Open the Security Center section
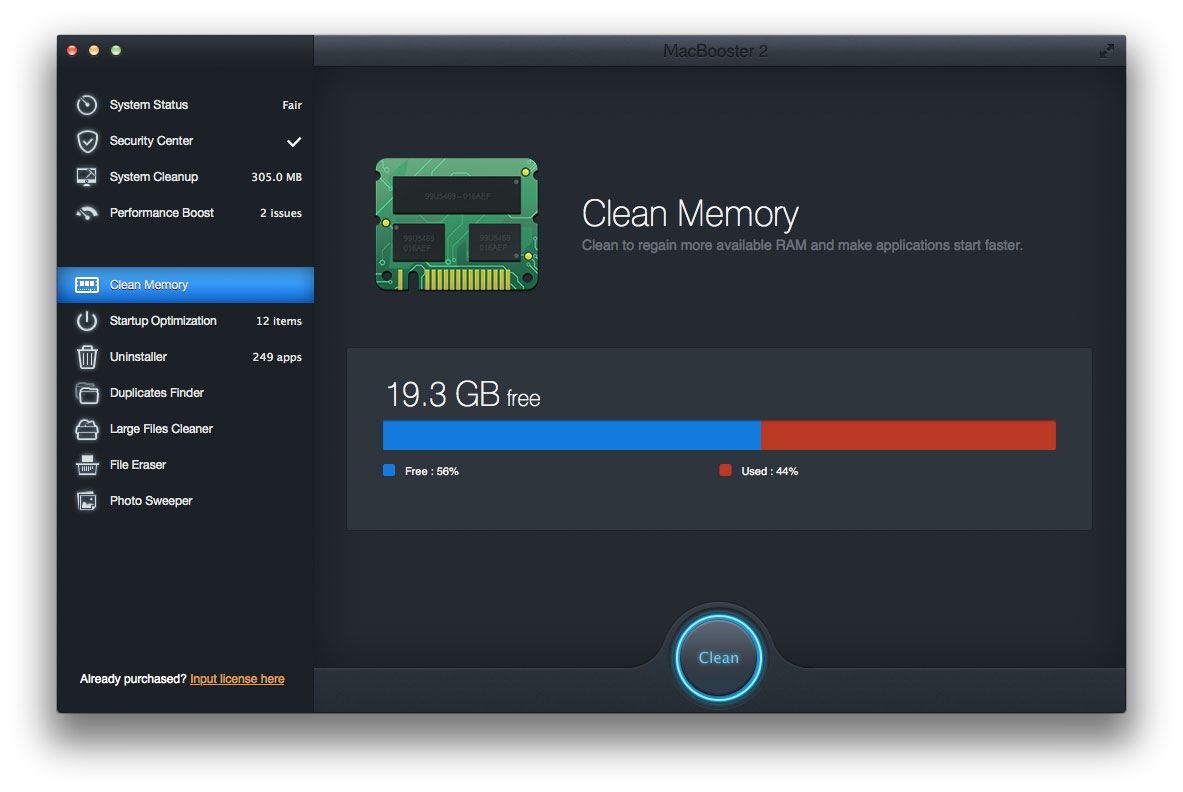Screen dimensions: 1183x792 (x=186, y=141)
